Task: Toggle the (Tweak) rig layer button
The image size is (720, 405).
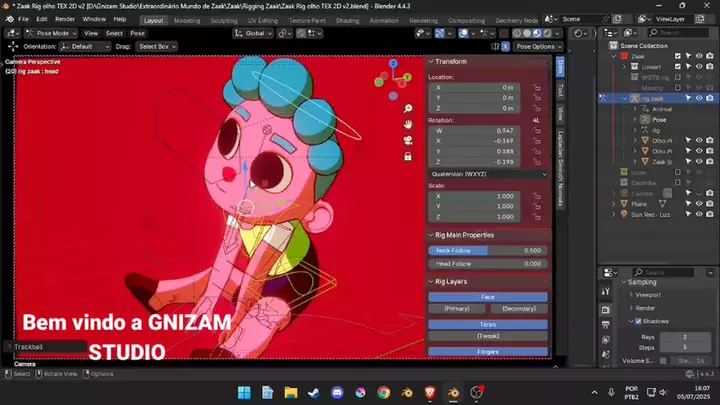Action: (x=488, y=336)
